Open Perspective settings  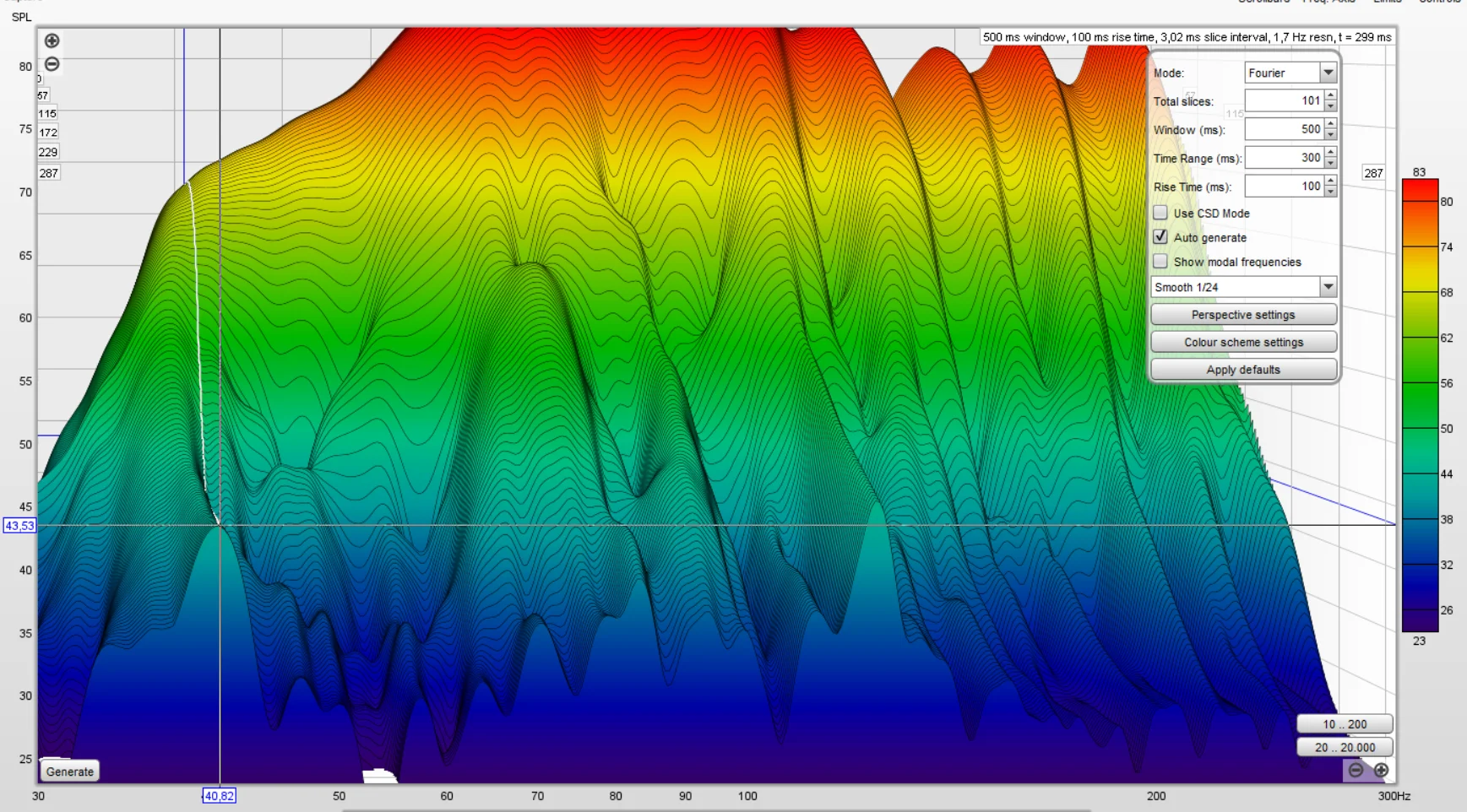1243,315
